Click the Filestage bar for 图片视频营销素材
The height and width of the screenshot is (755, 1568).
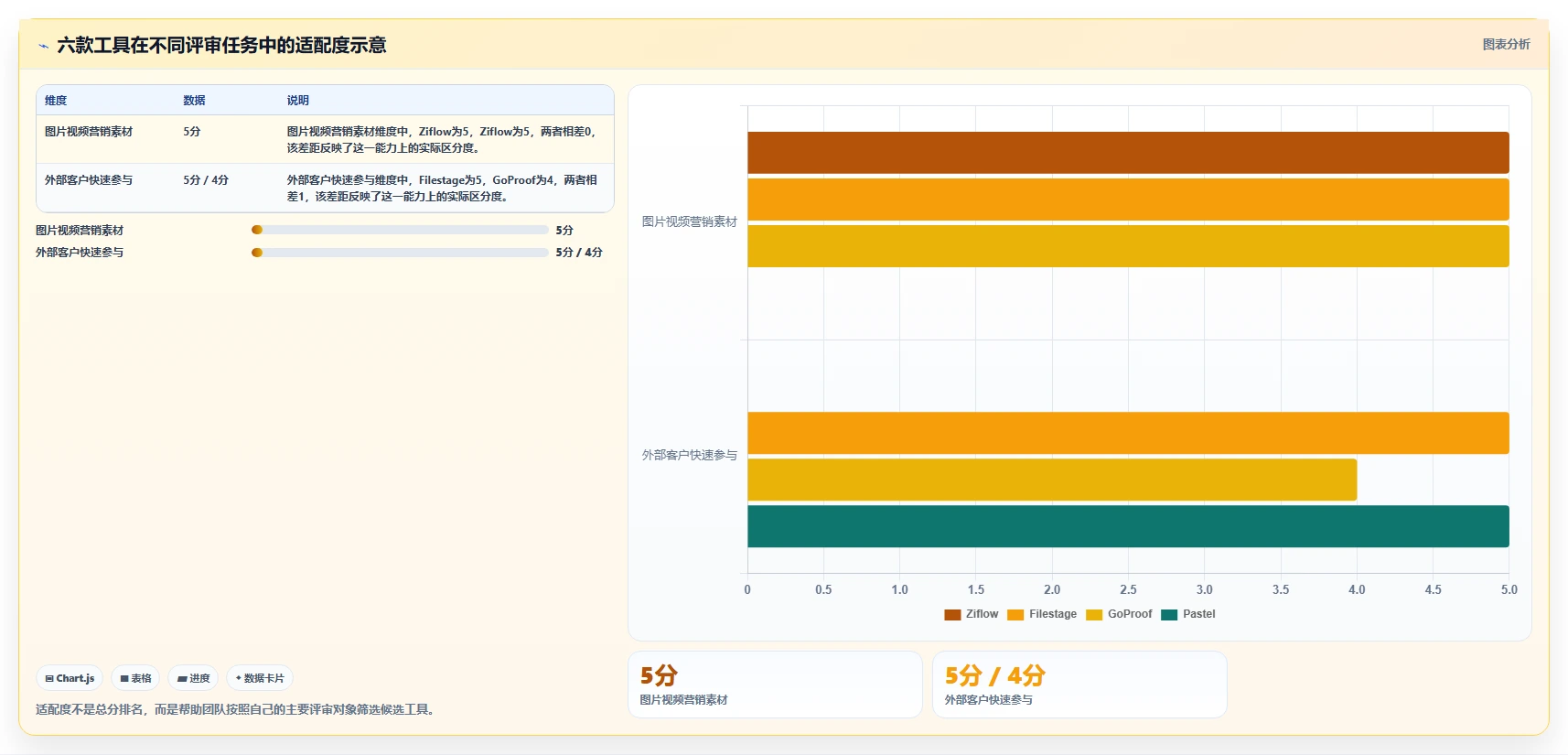[x=1128, y=200]
